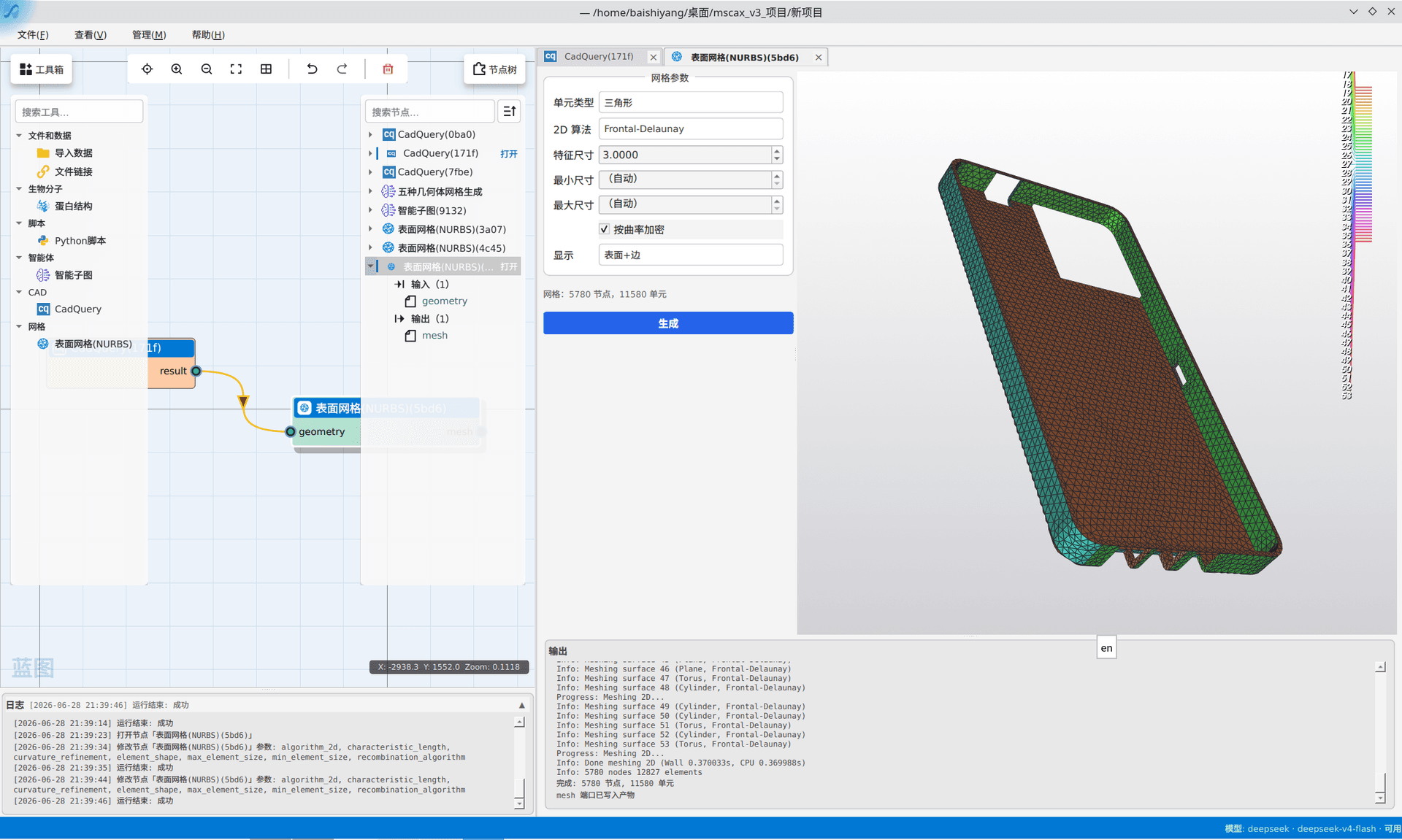1402x840 pixels.
Task: Select the geometry input tree item
Action: coord(444,301)
